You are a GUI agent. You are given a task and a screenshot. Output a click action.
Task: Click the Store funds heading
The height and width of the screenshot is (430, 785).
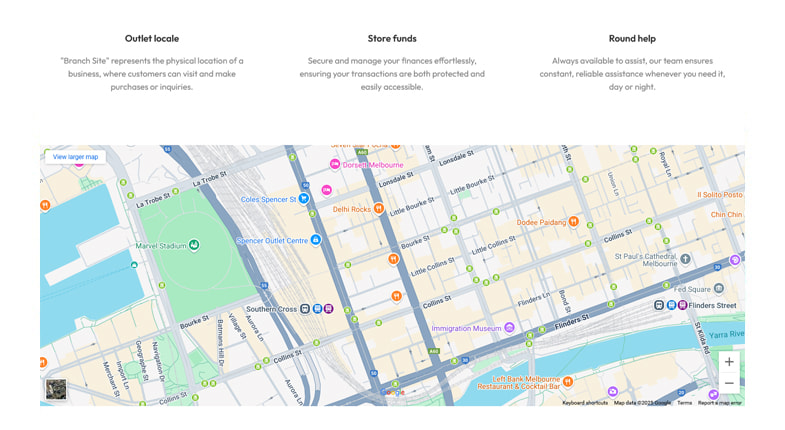(x=392, y=38)
